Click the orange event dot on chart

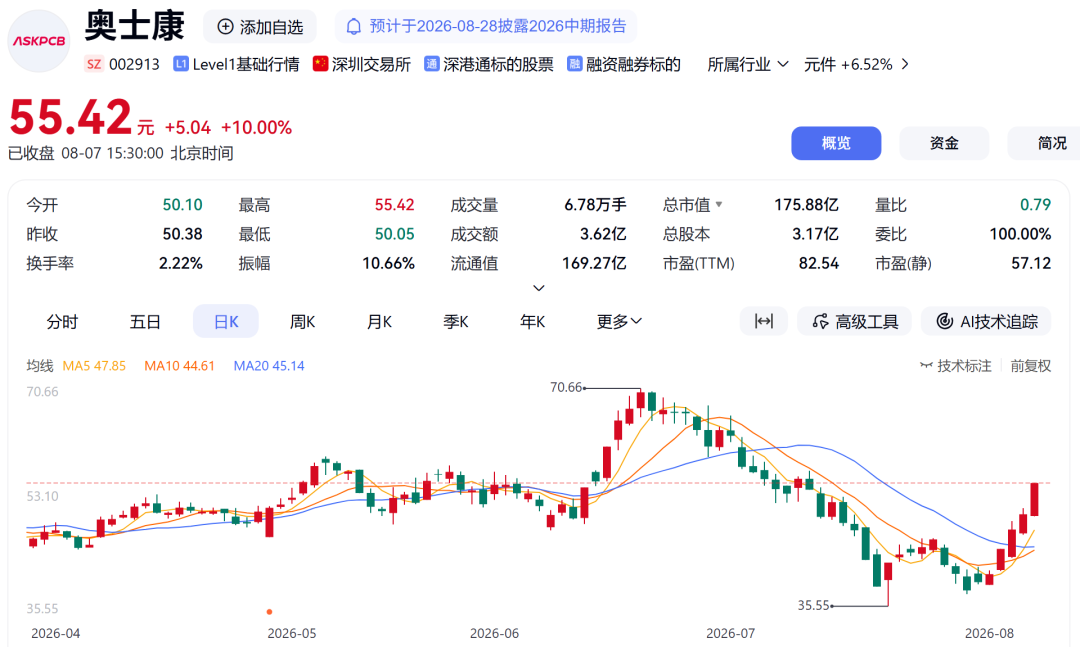269,612
